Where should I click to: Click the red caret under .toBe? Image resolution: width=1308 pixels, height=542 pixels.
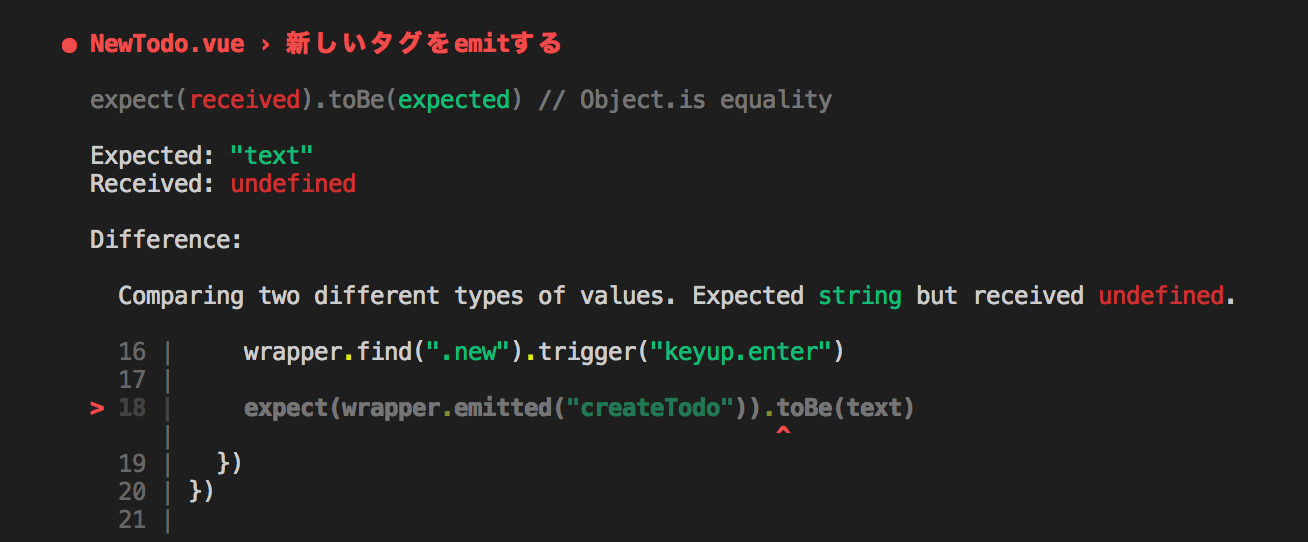click(783, 431)
